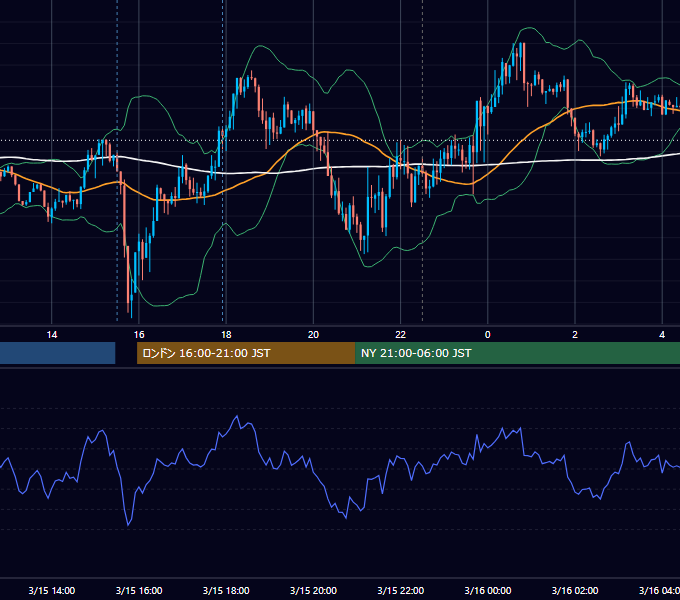Click the 3/15 20:00 timestamp label

tap(313, 590)
